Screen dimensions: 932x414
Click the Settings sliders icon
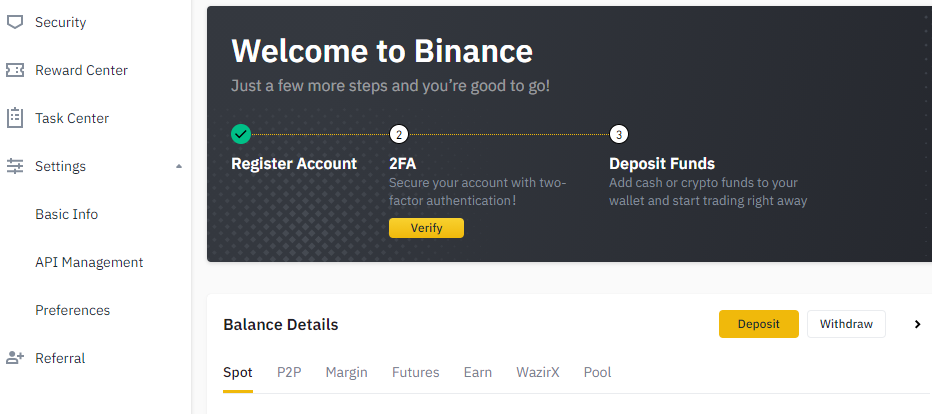click(14, 166)
